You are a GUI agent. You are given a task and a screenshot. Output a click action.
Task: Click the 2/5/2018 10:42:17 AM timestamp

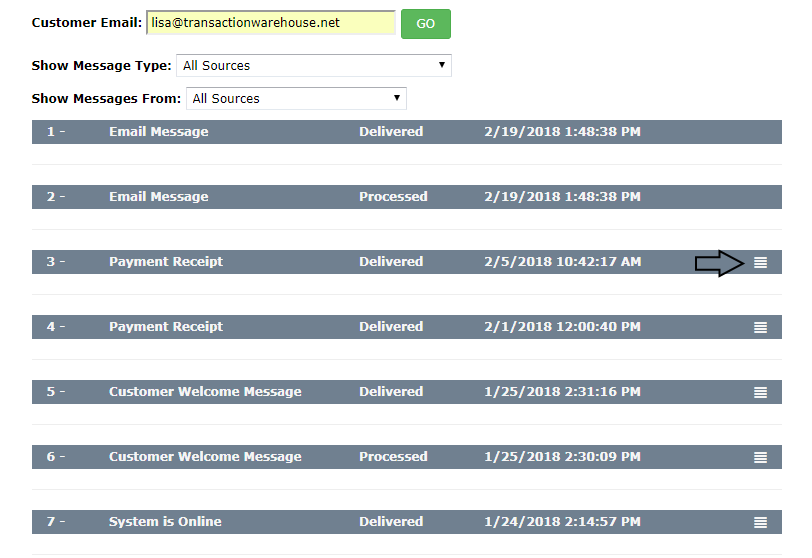coord(562,262)
